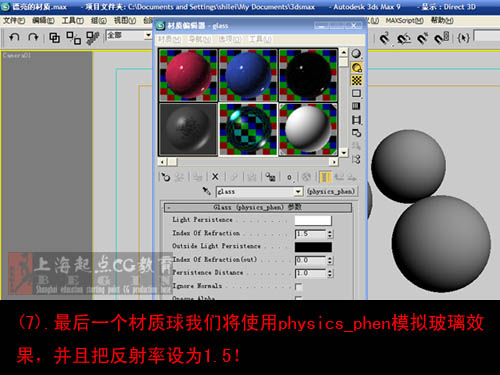500x375 pixels.
Task: Click the Persistence Distance spinner arrows
Action: [330, 273]
